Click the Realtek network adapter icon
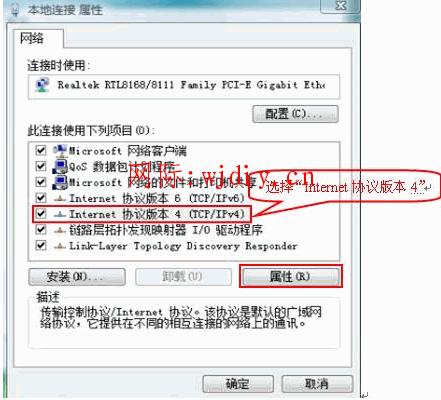Image resolution: width=441 pixels, height=400 pixels. (x=42, y=85)
